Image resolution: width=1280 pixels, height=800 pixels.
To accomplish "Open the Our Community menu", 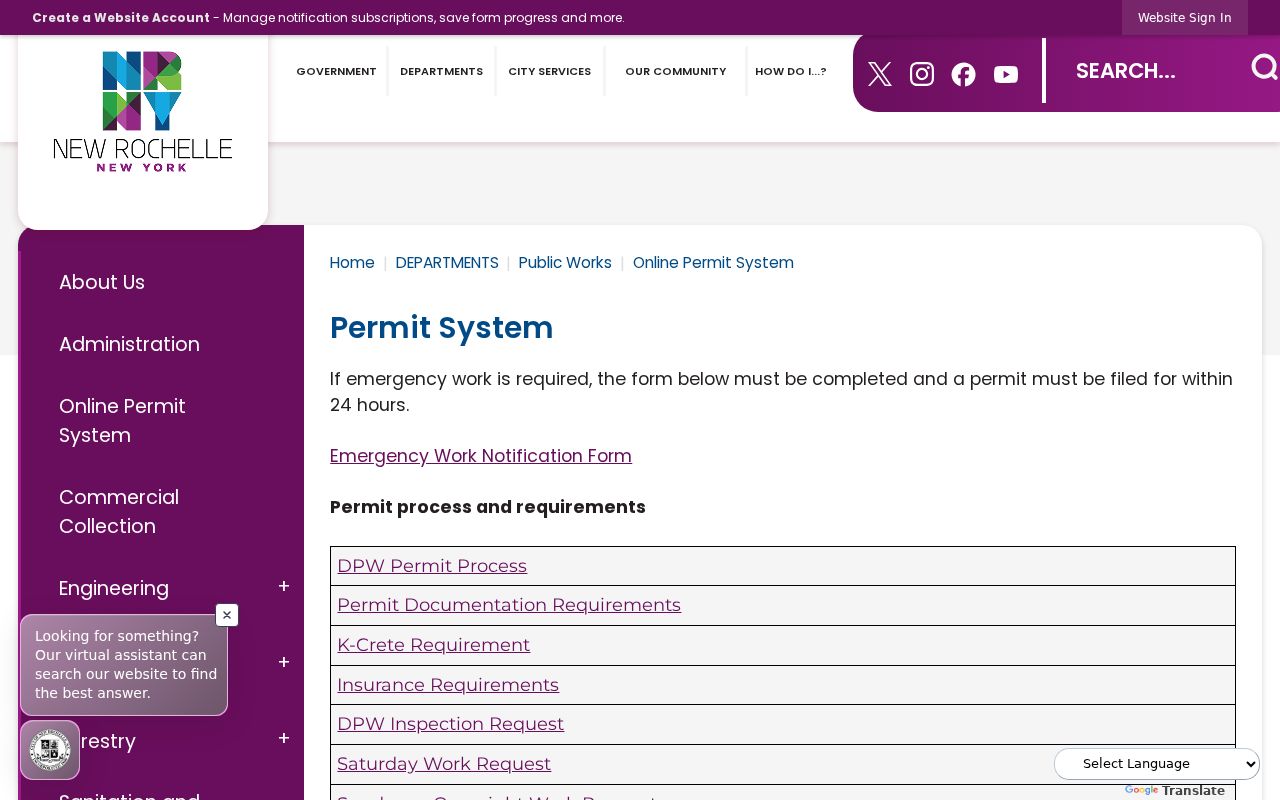I will tap(676, 71).
